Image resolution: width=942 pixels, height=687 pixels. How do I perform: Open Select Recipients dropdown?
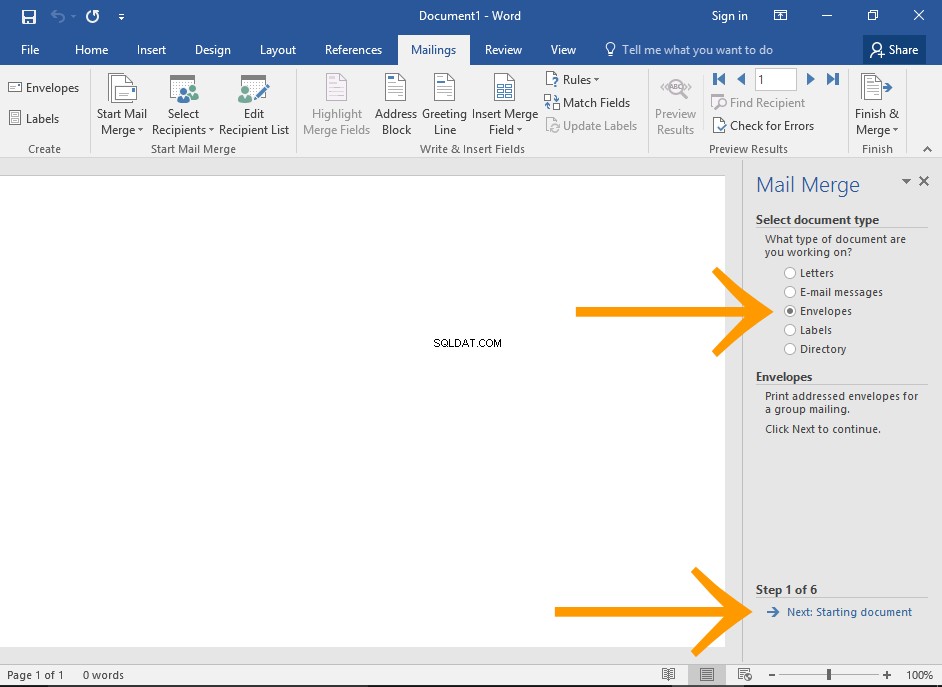tap(183, 105)
